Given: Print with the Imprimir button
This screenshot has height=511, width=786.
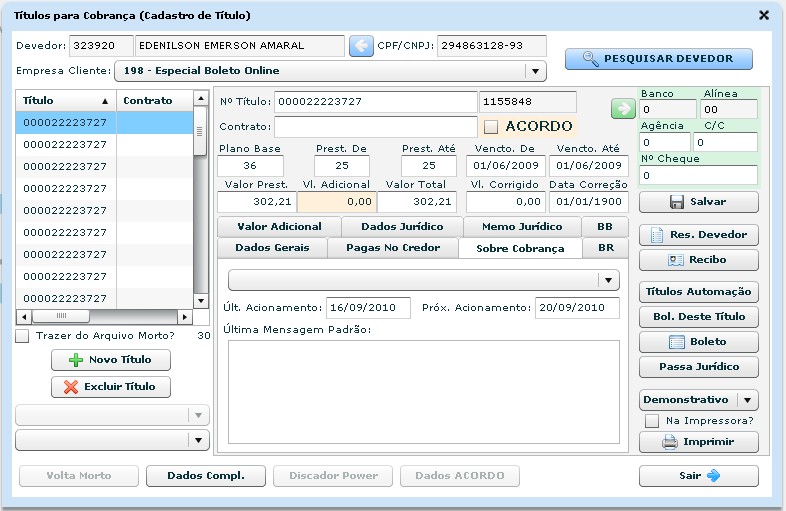Looking at the screenshot, I should click(x=698, y=442).
